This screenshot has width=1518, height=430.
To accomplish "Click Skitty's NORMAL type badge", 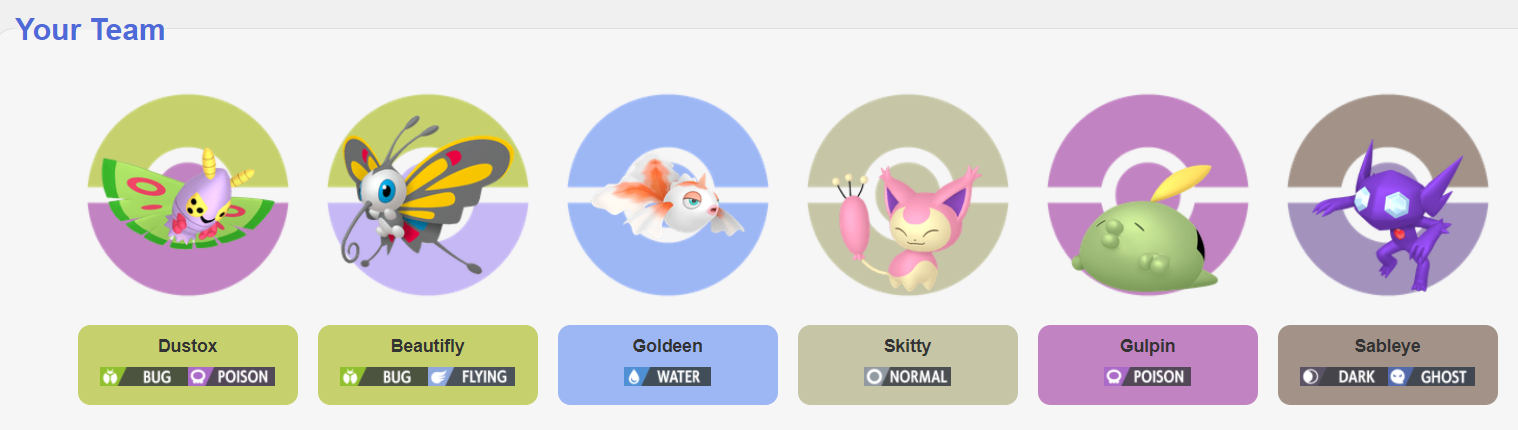I will (x=907, y=377).
